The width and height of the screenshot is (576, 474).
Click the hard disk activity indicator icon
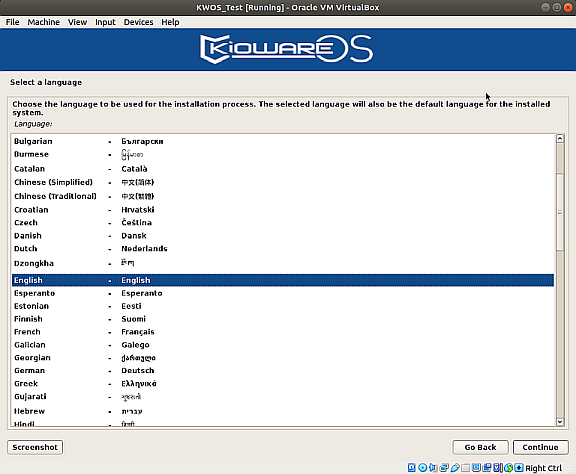411,467
